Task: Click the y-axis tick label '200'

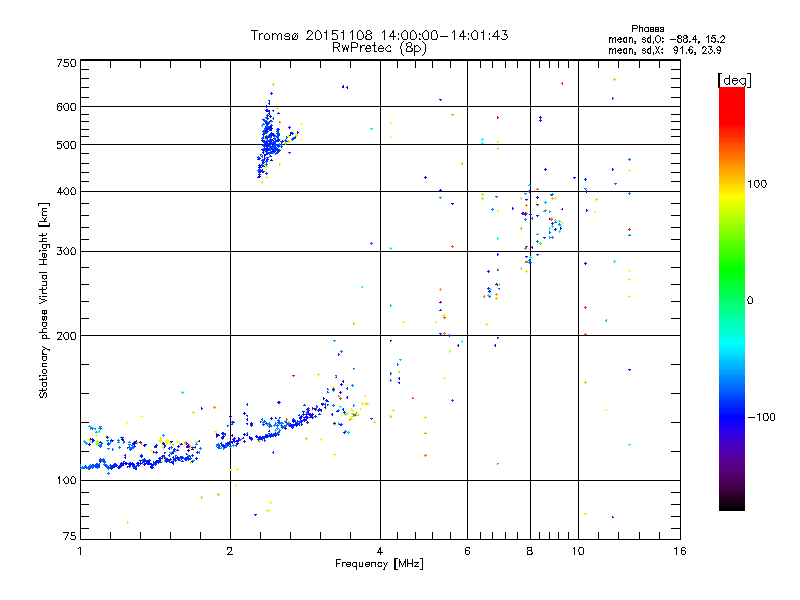Action: pos(66,336)
